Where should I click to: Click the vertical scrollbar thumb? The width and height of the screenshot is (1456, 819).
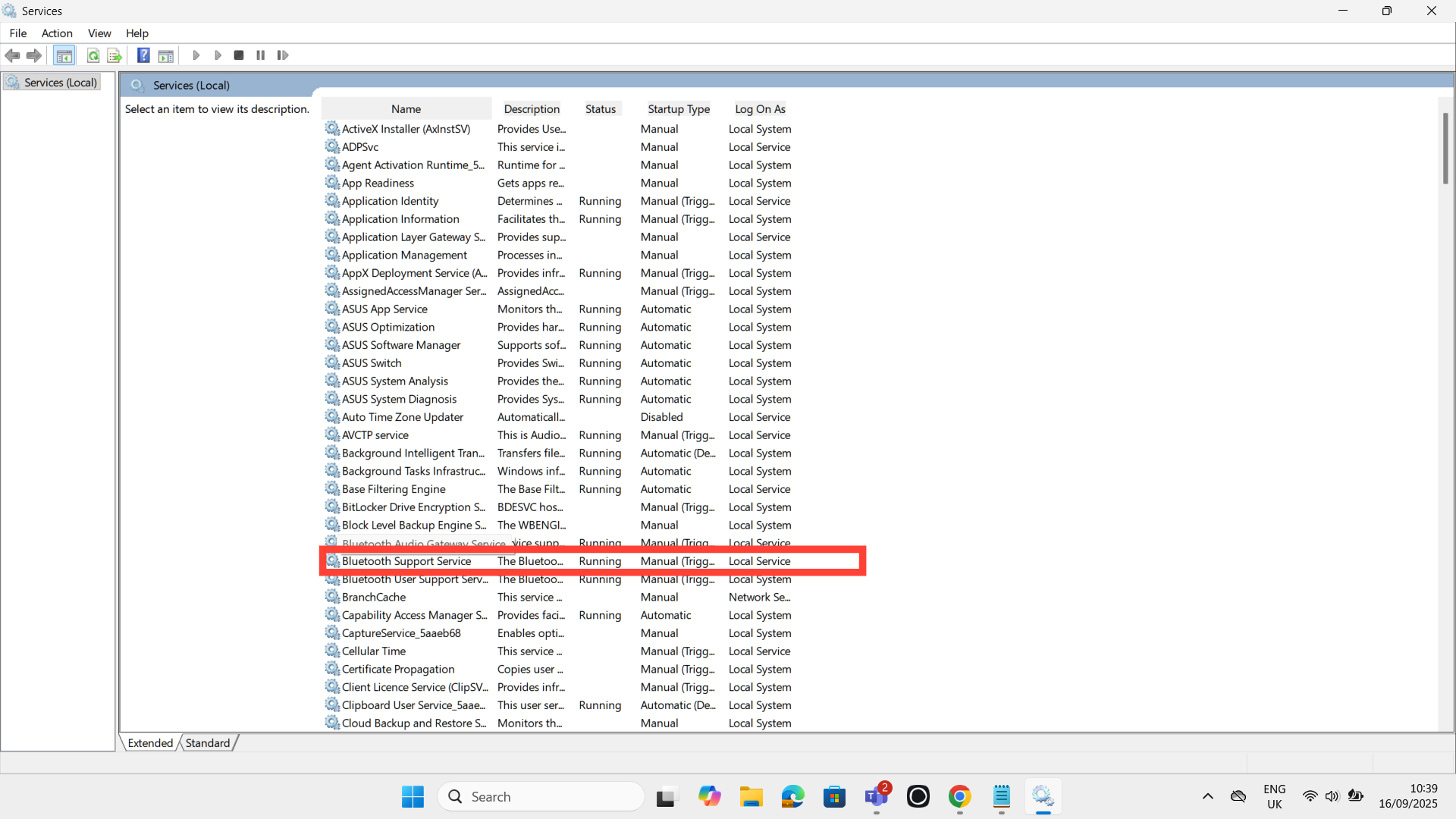click(1445, 148)
